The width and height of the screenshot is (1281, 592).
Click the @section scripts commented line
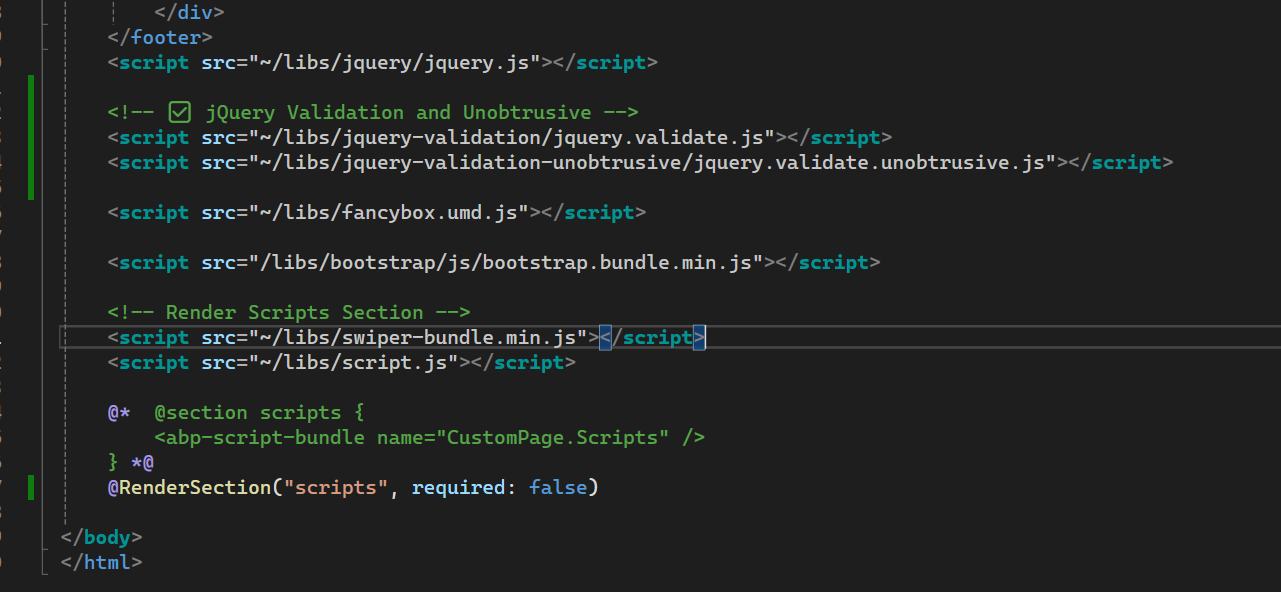tap(260, 412)
